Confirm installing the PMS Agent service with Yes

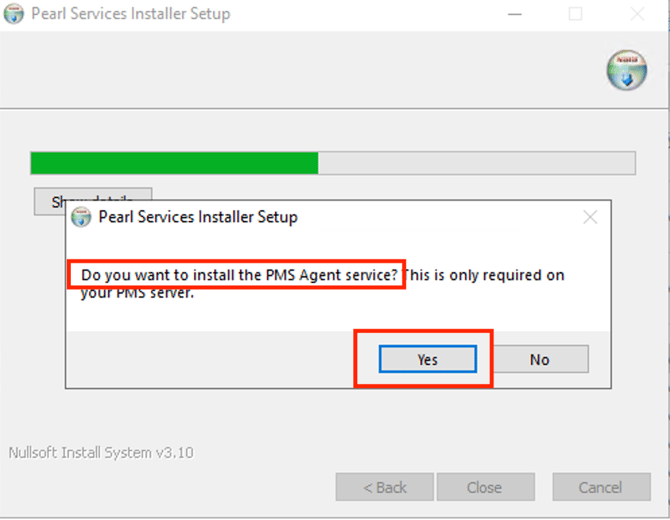[x=427, y=359]
